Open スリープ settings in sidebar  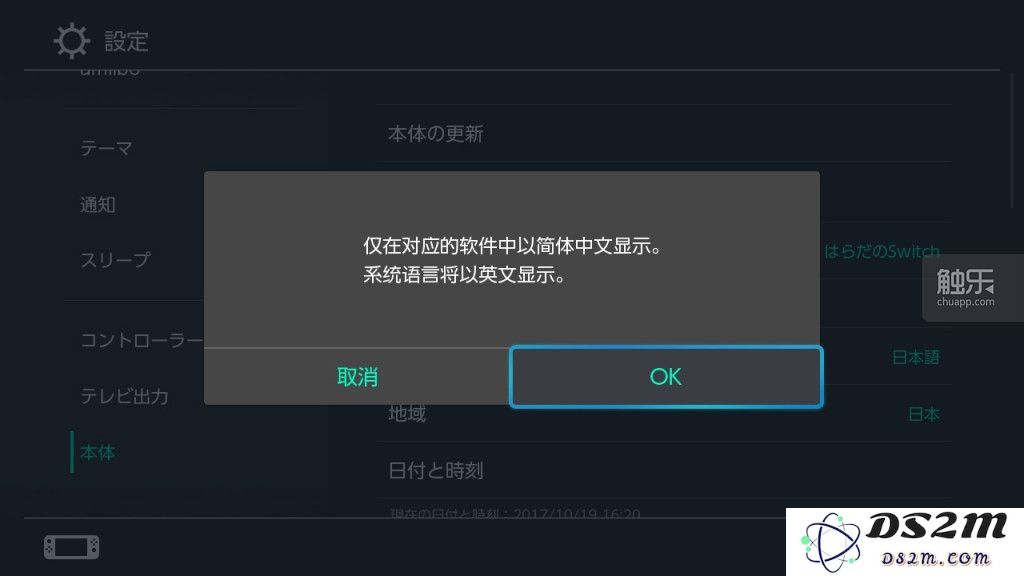pyautogui.click(x=116, y=260)
